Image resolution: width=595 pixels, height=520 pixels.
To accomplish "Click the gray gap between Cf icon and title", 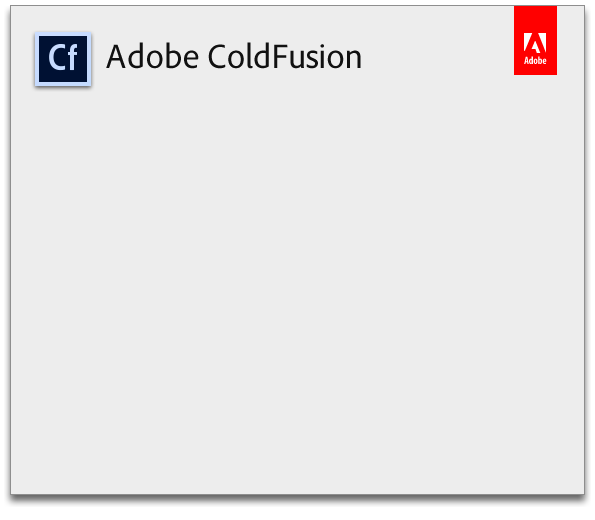I will click(x=99, y=59).
